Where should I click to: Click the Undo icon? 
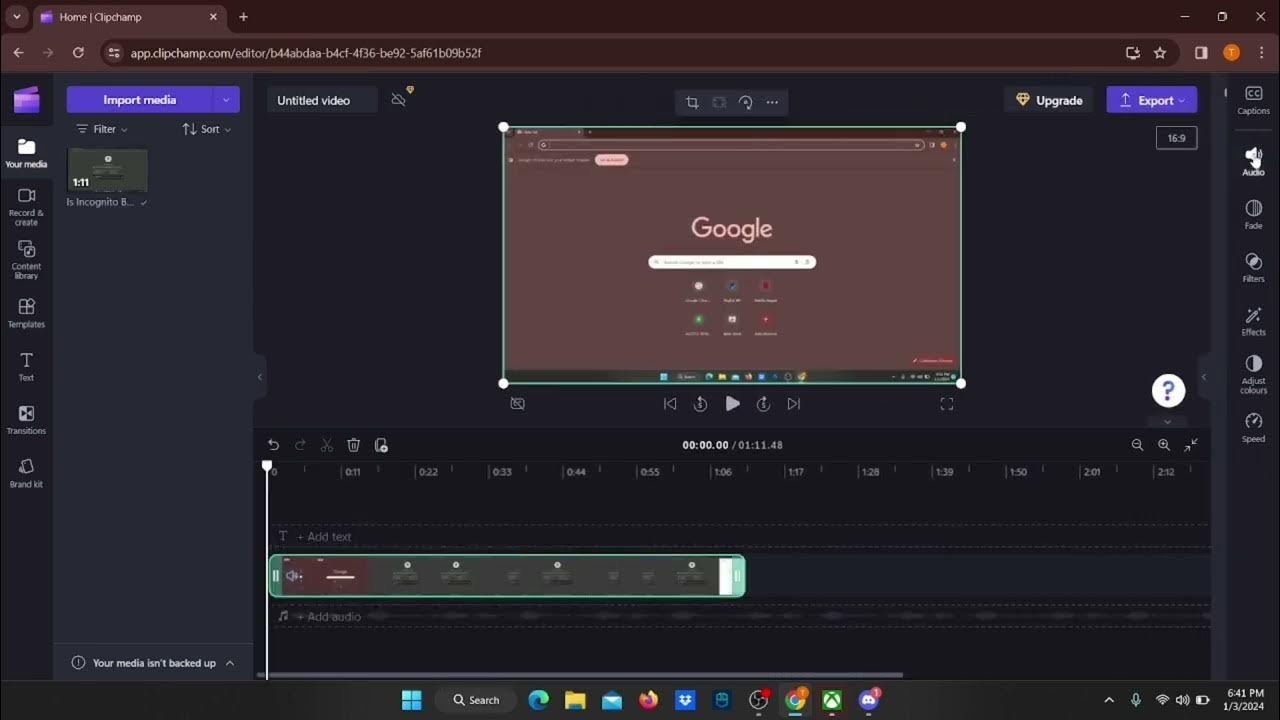point(273,445)
